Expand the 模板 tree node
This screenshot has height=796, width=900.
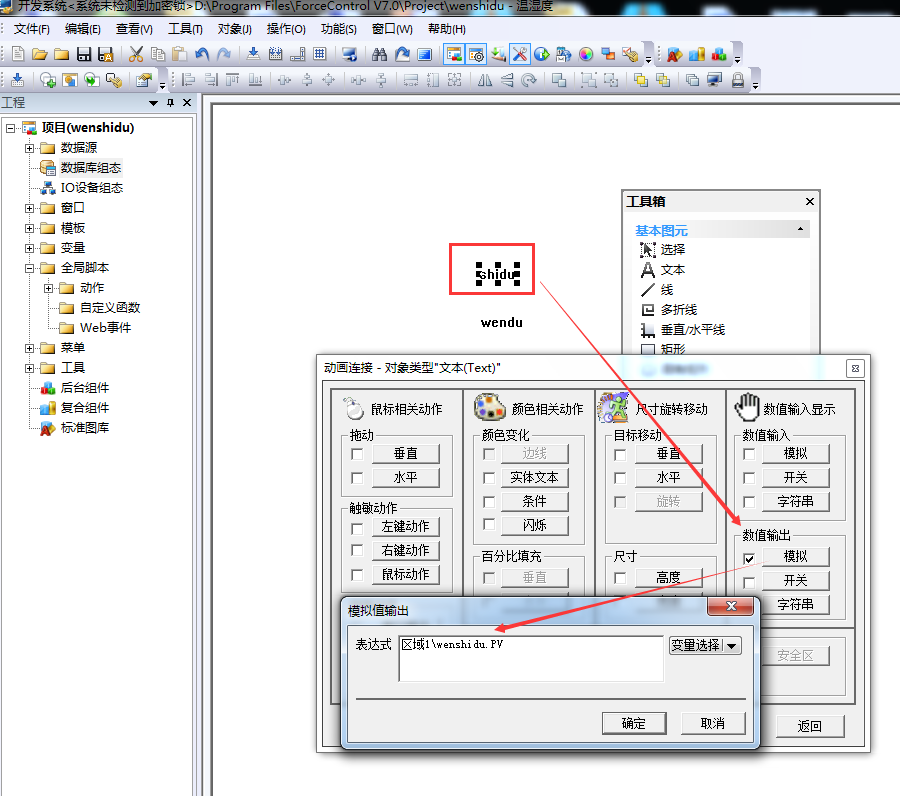29,228
